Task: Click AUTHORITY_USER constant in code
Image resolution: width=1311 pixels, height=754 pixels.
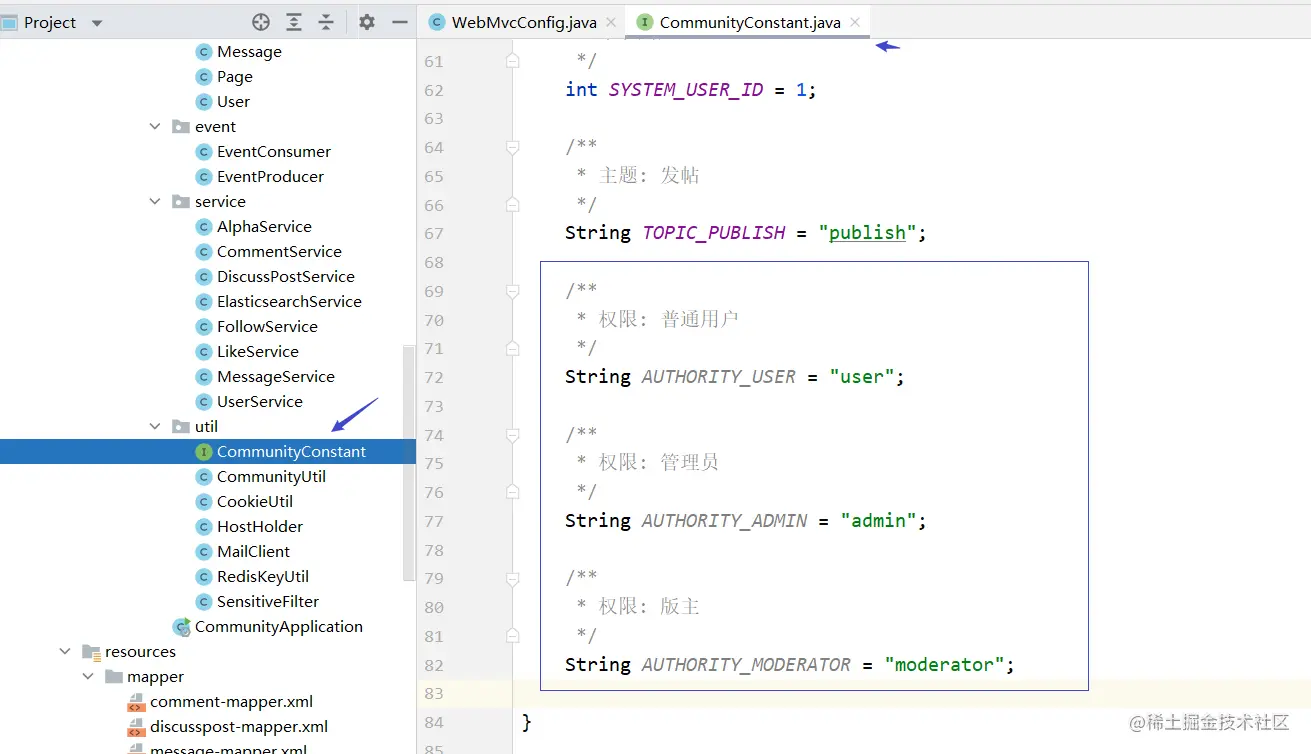Action: coord(719,377)
